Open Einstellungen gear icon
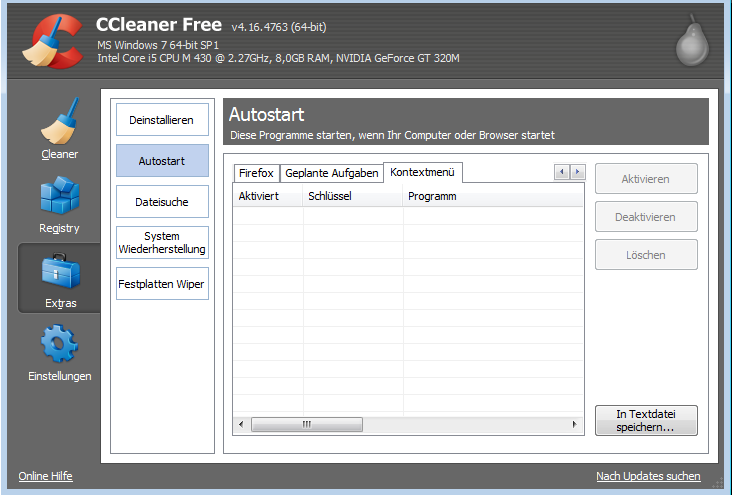Image resolution: width=732 pixels, height=495 pixels. point(59,344)
